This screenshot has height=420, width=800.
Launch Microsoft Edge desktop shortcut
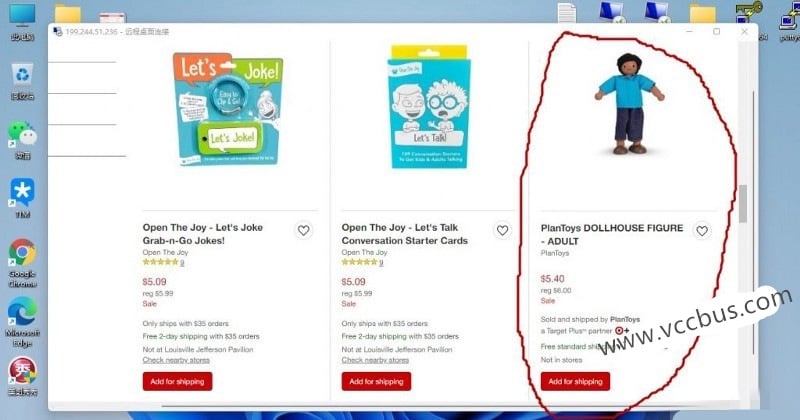click(22, 322)
